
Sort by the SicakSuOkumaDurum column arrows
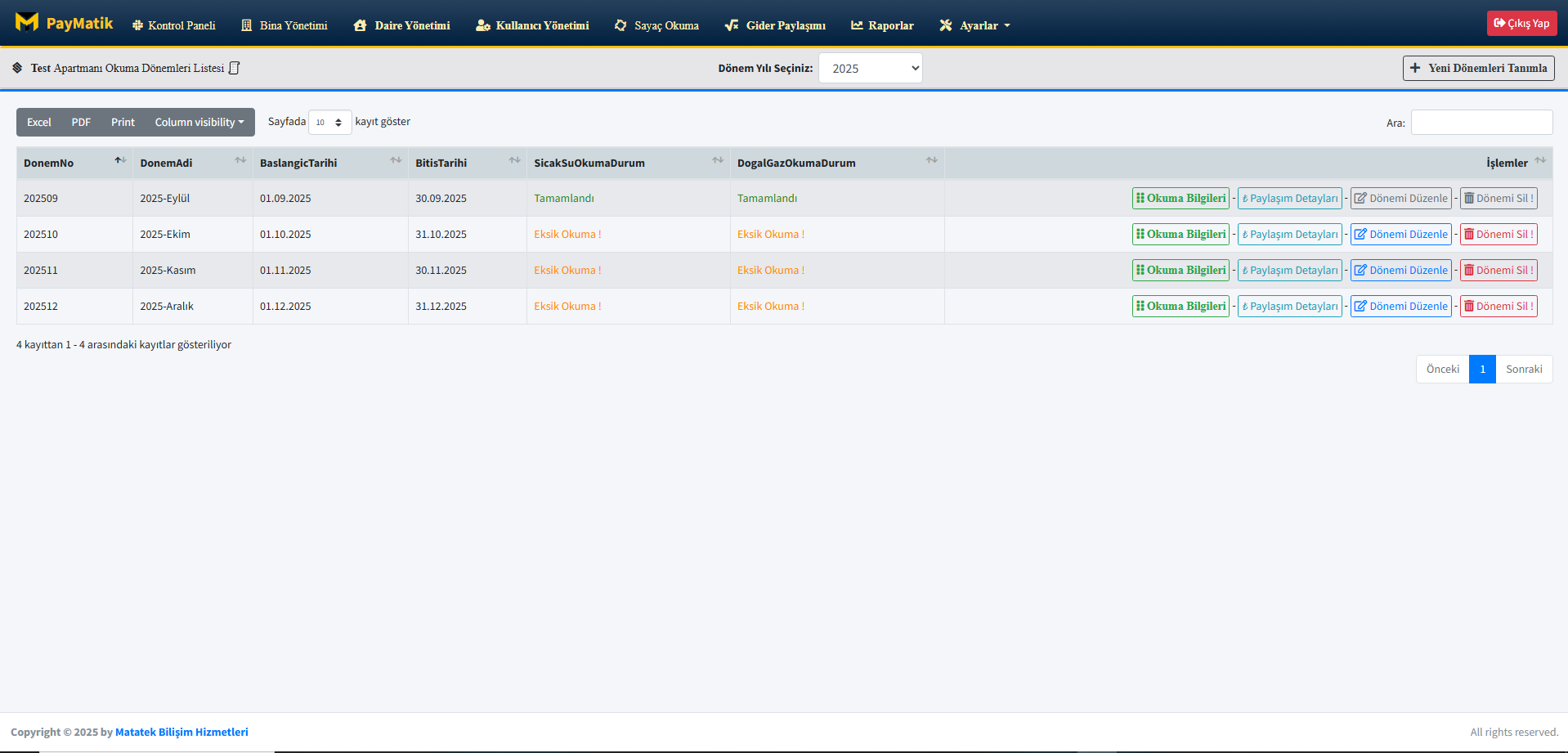pyautogui.click(x=717, y=160)
